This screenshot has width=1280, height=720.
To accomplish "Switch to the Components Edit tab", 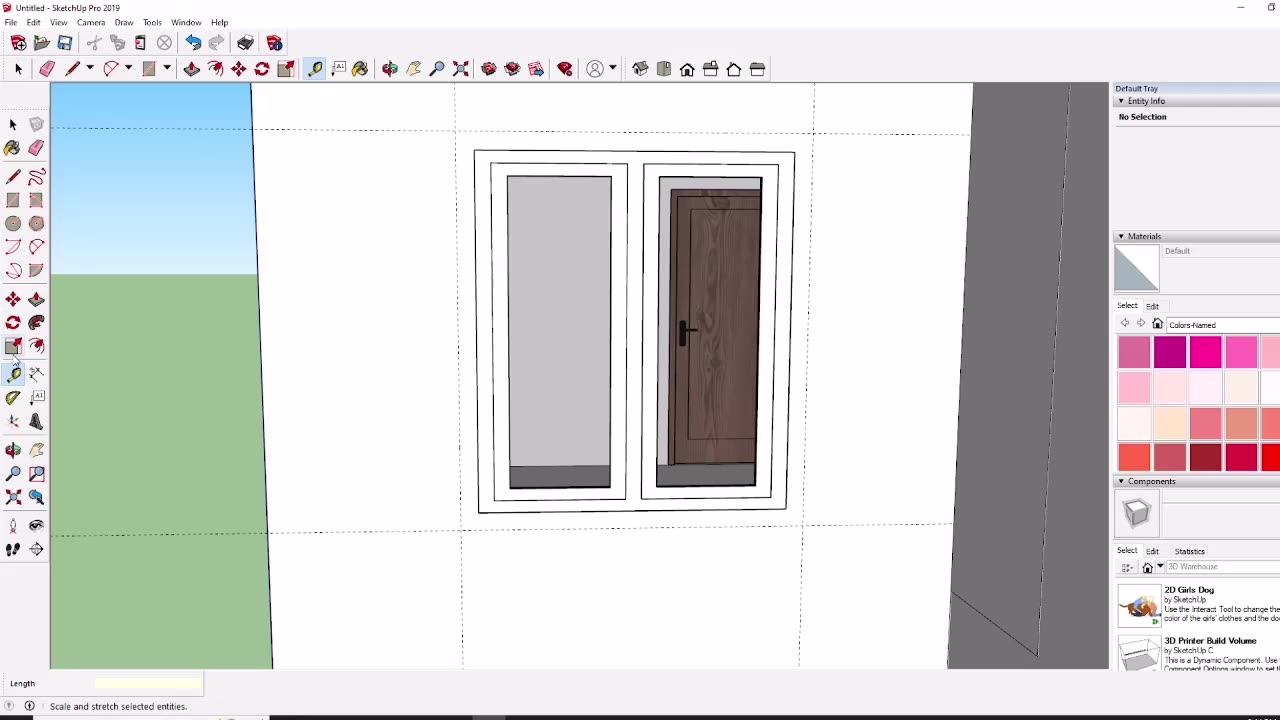I will [1152, 551].
